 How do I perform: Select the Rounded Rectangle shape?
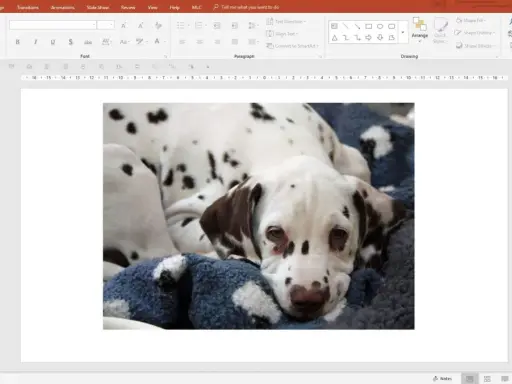click(391, 26)
